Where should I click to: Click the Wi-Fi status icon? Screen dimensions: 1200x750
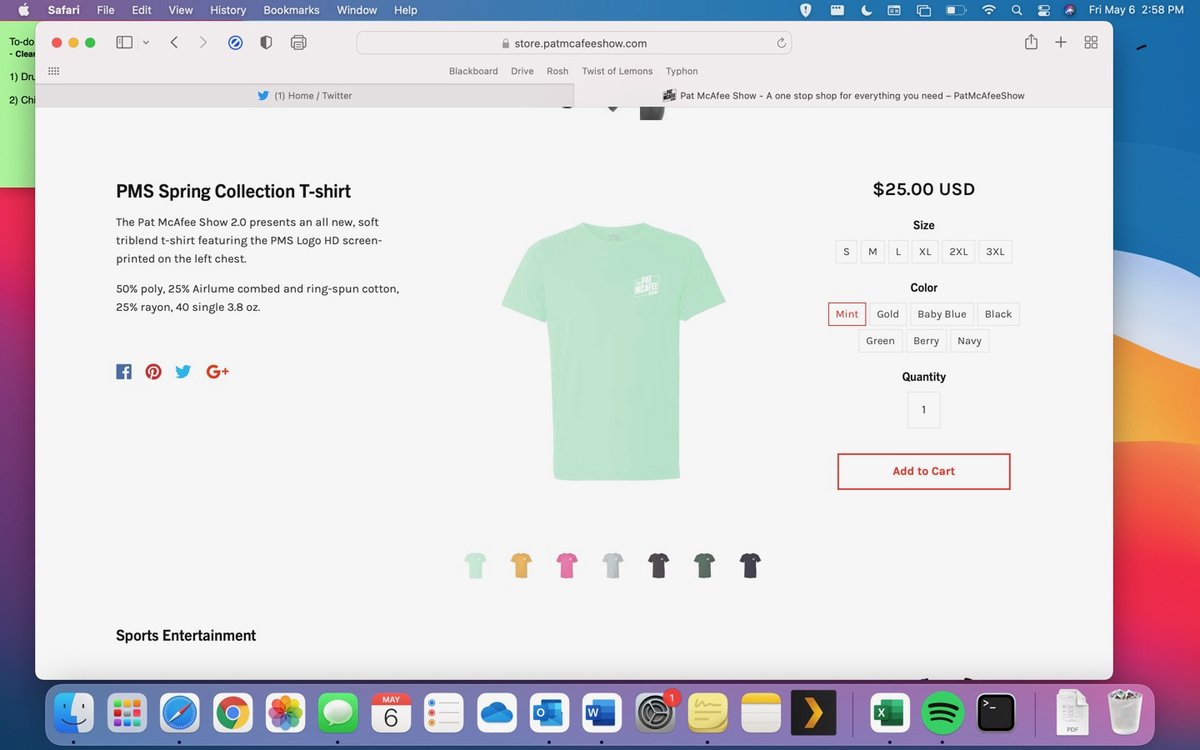click(x=989, y=10)
